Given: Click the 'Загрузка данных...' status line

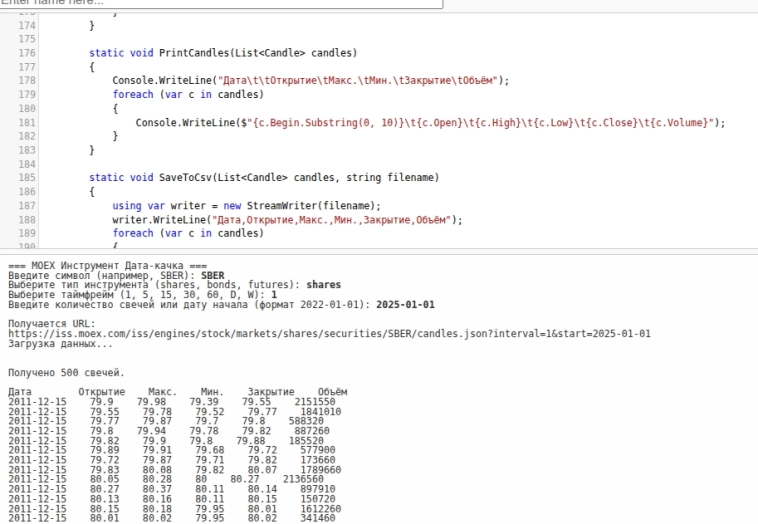Looking at the screenshot, I should click(x=60, y=343).
